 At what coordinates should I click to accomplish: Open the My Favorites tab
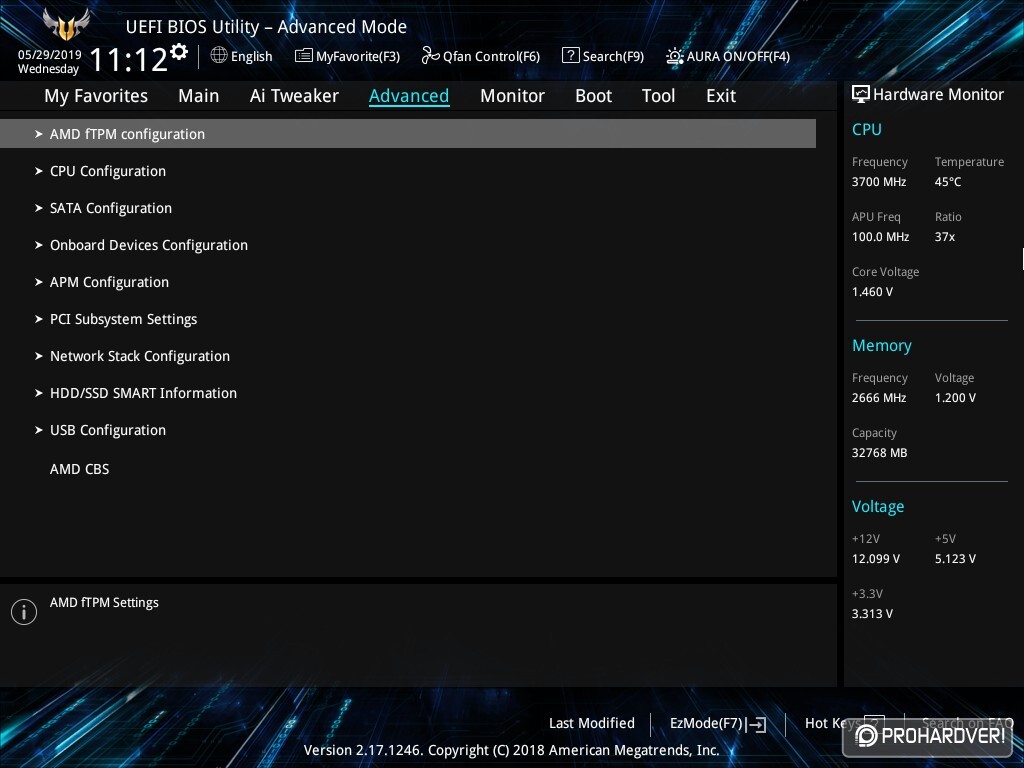pyautogui.click(x=96, y=96)
